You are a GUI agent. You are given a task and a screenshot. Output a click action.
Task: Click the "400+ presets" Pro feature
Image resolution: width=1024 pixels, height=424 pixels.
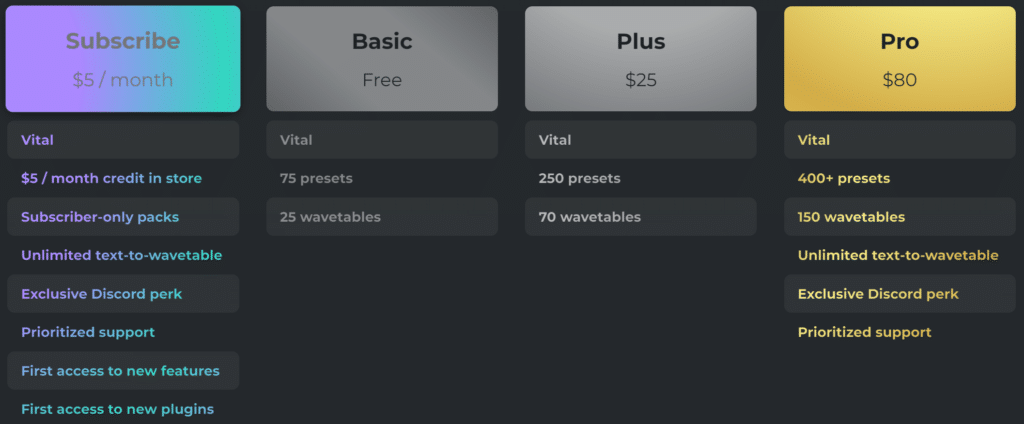[844, 178]
